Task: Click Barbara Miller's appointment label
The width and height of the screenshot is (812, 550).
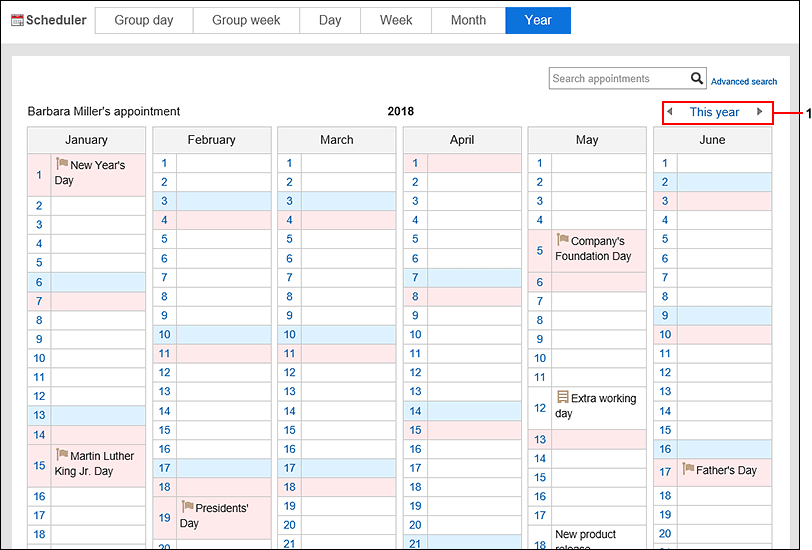Action: (x=104, y=111)
